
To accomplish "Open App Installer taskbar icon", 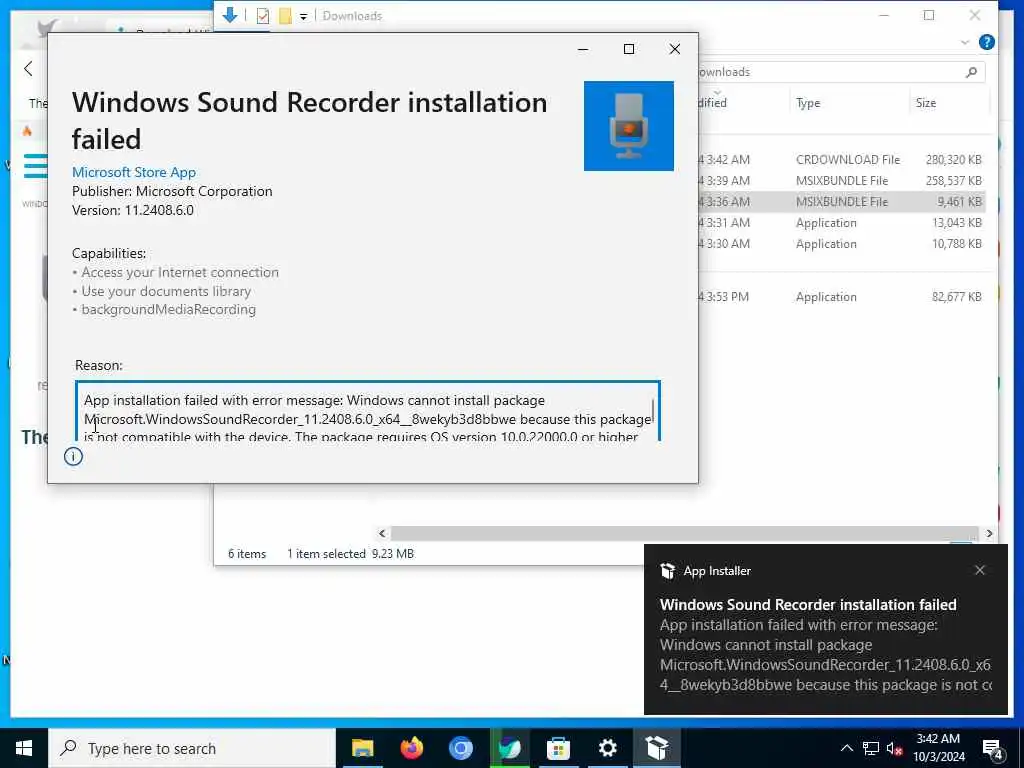I will coord(657,748).
